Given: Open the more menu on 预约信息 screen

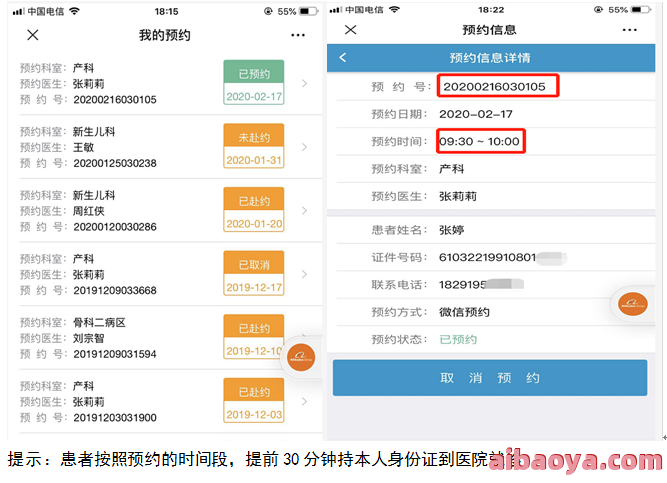Looking at the screenshot, I should pyautogui.click(x=629, y=30).
